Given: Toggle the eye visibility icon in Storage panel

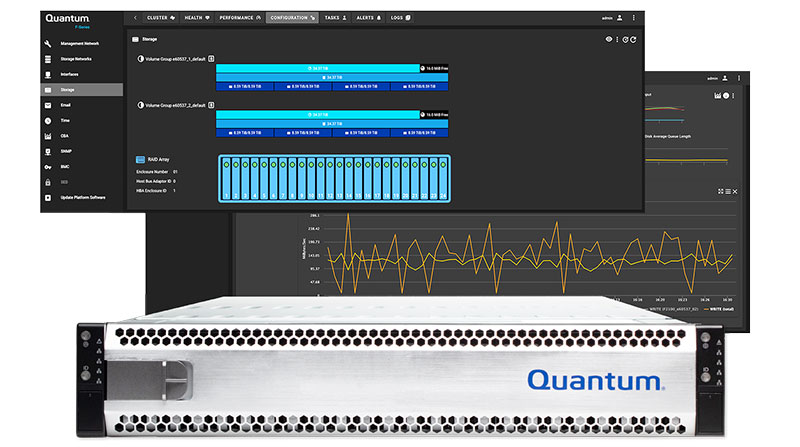Looking at the screenshot, I should 609,39.
